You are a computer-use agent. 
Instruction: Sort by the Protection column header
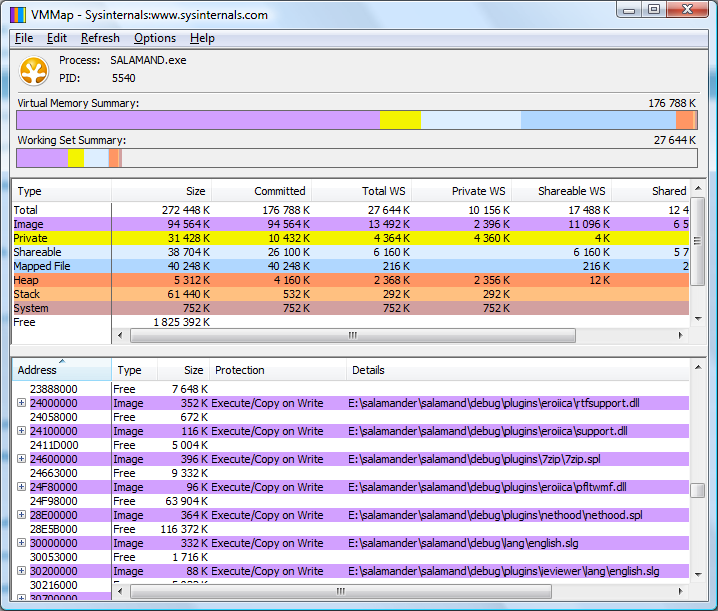[x=277, y=370]
